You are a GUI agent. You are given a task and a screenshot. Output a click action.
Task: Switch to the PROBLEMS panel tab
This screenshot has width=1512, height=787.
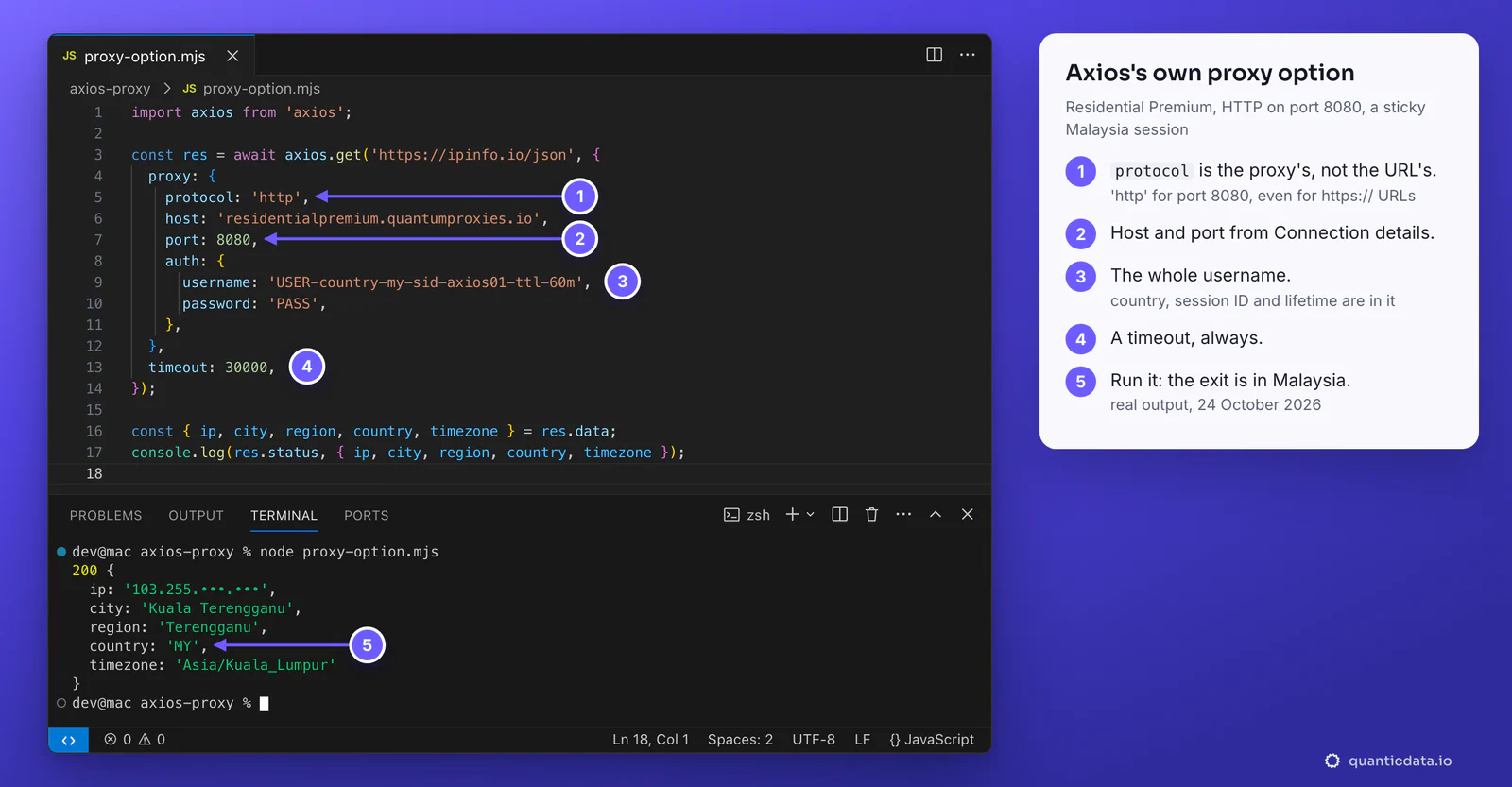[x=106, y=515]
